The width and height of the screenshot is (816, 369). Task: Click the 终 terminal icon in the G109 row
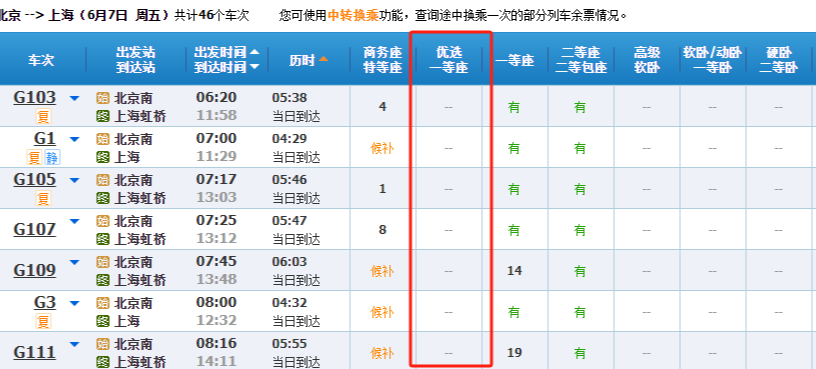point(103,279)
